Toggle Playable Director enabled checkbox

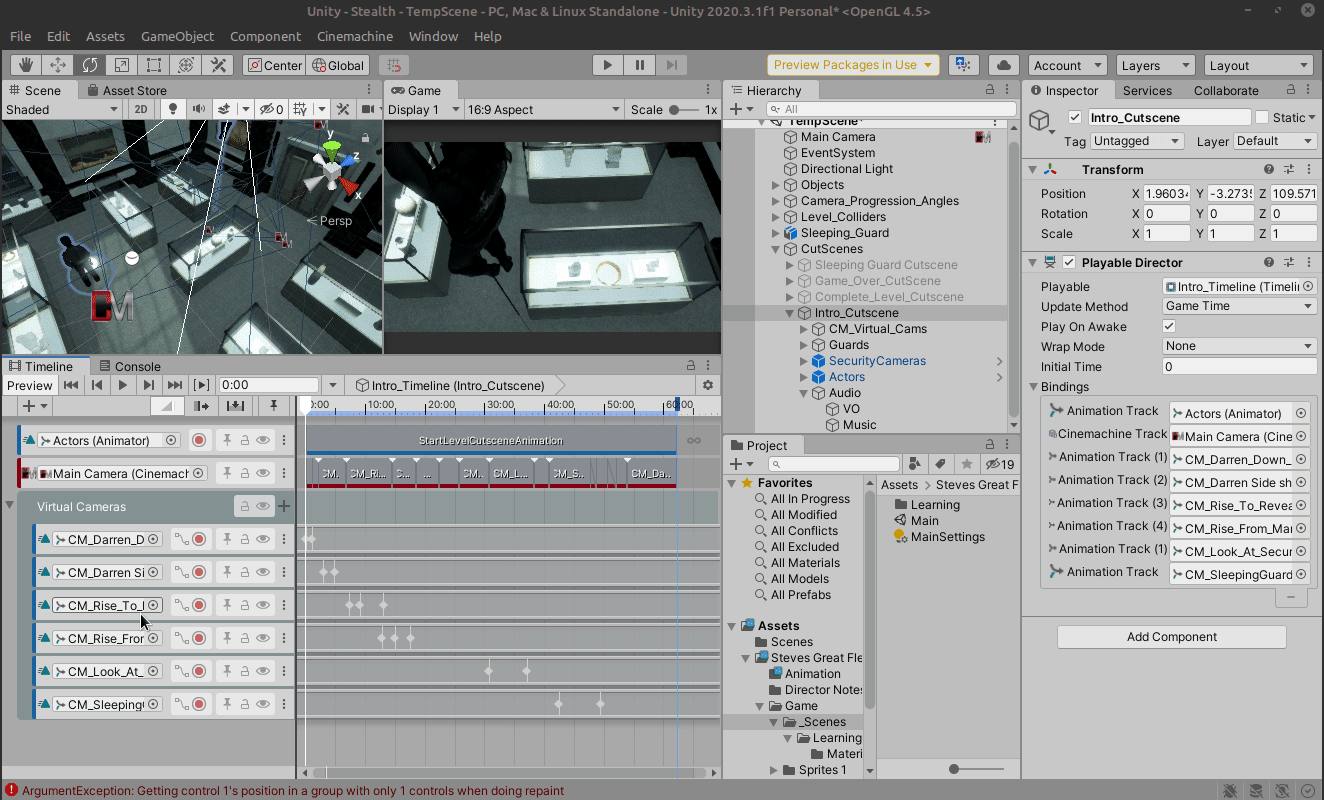point(1069,262)
